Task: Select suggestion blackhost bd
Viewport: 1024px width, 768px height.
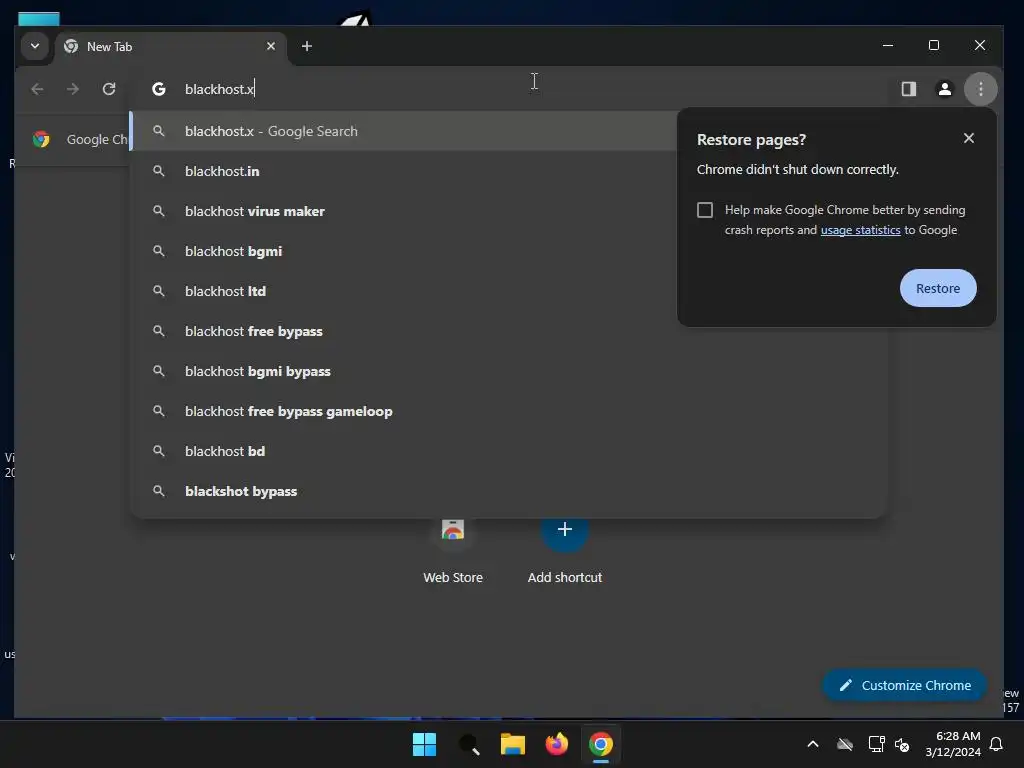Action: (x=508, y=451)
